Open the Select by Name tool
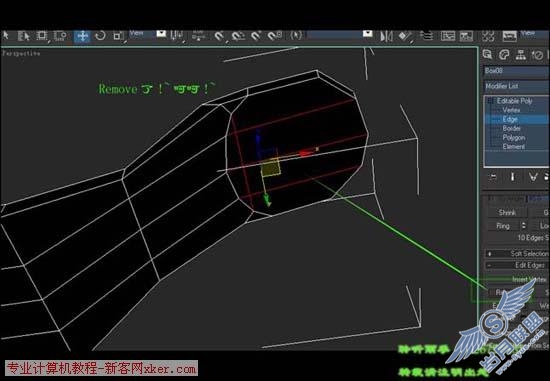The image size is (550, 381). pos(24,36)
